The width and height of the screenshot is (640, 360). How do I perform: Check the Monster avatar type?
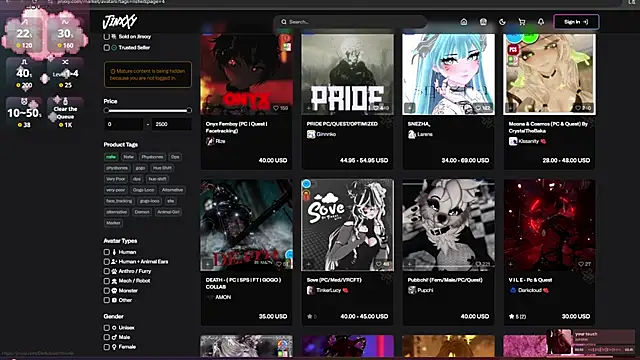(107, 291)
